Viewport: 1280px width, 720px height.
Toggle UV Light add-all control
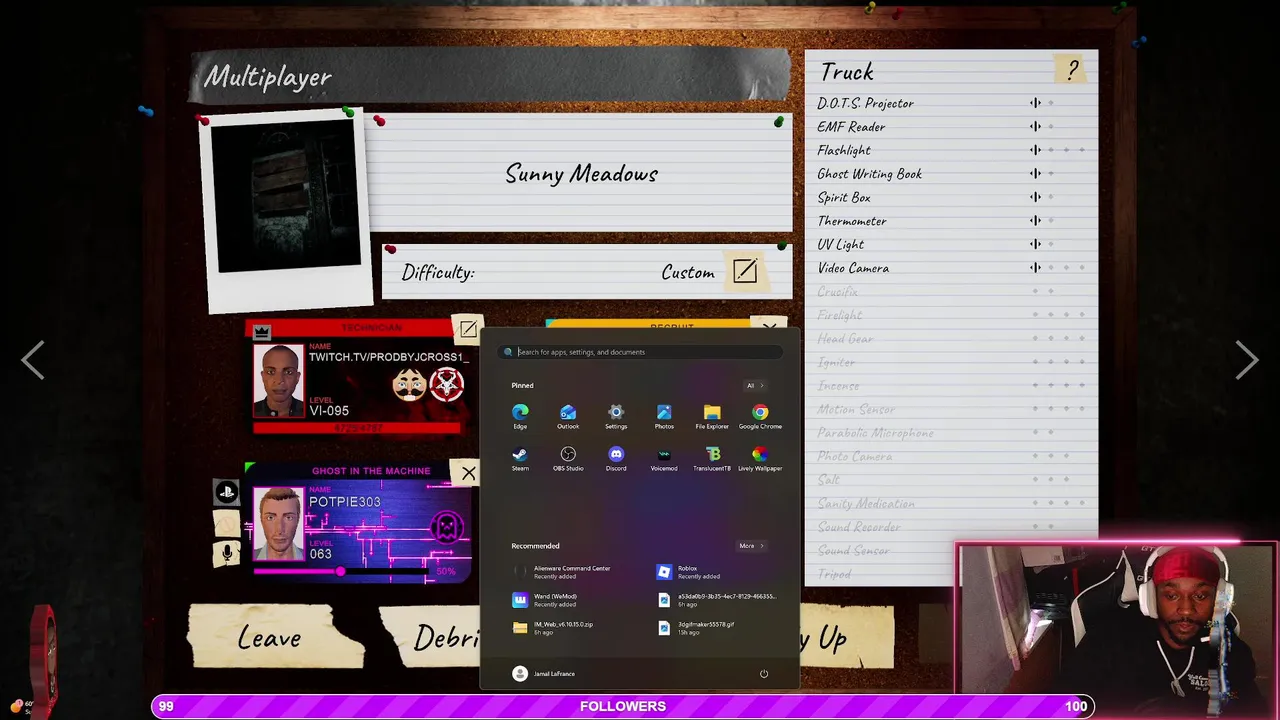click(1035, 244)
